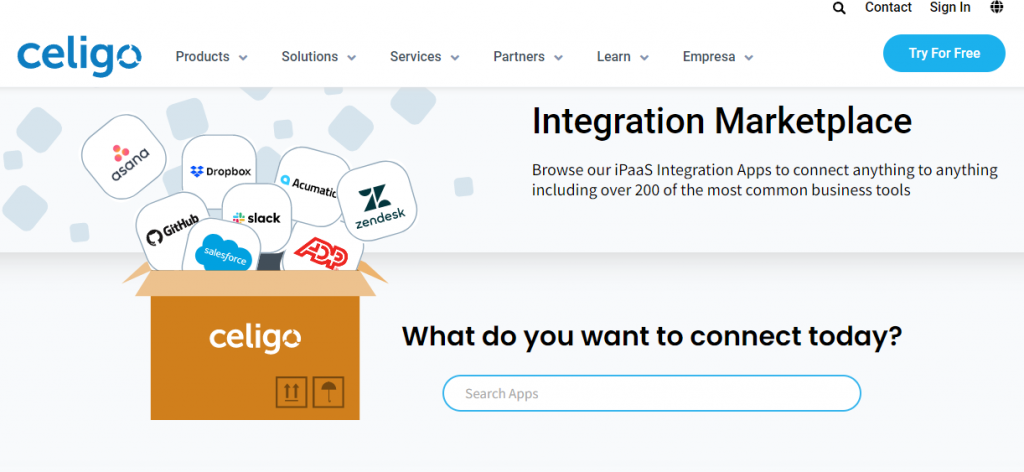The image size is (1024, 472).
Task: Open the search magnifier icon
Action: coord(839,8)
